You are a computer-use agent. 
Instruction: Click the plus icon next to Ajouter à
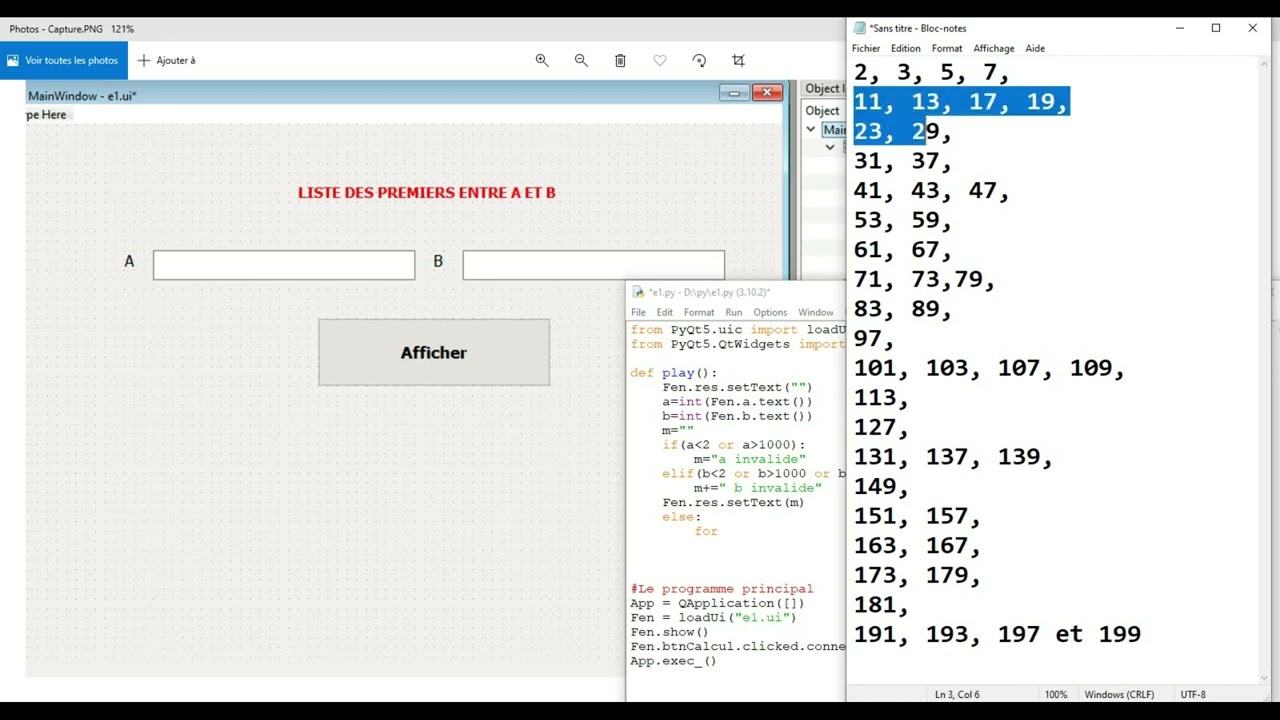point(144,60)
